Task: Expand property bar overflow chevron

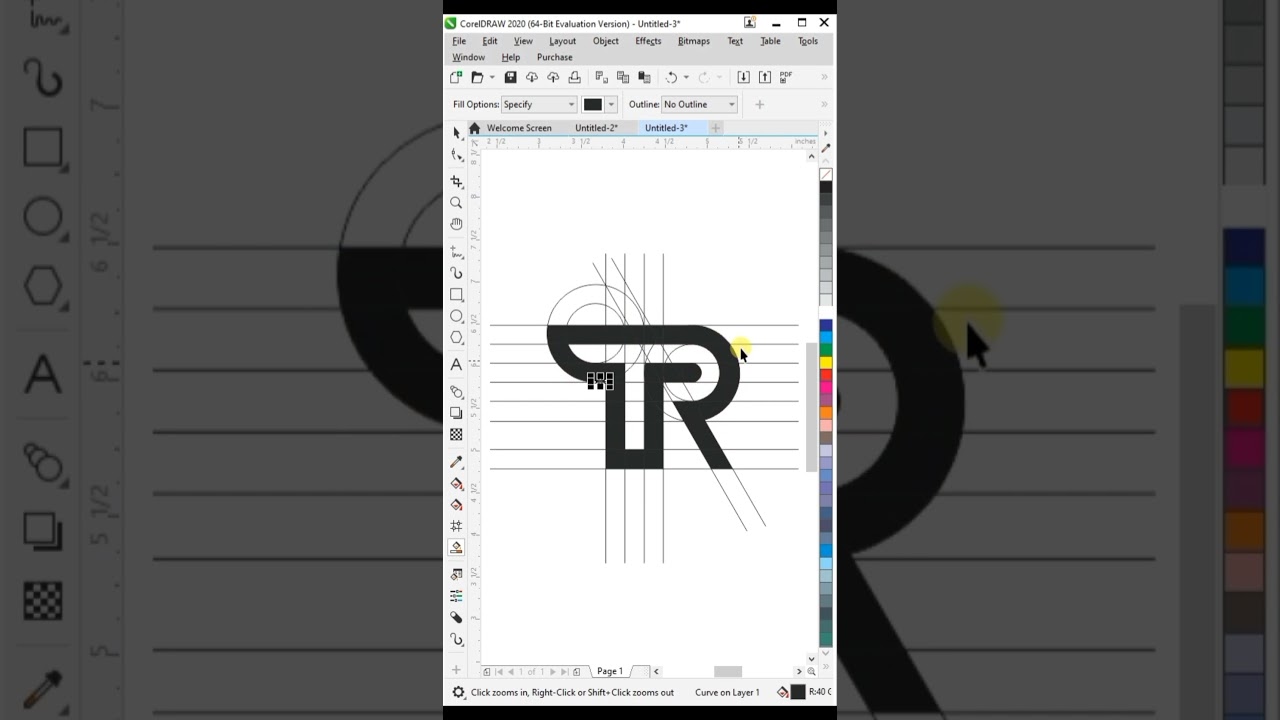Action: pyautogui.click(x=824, y=104)
